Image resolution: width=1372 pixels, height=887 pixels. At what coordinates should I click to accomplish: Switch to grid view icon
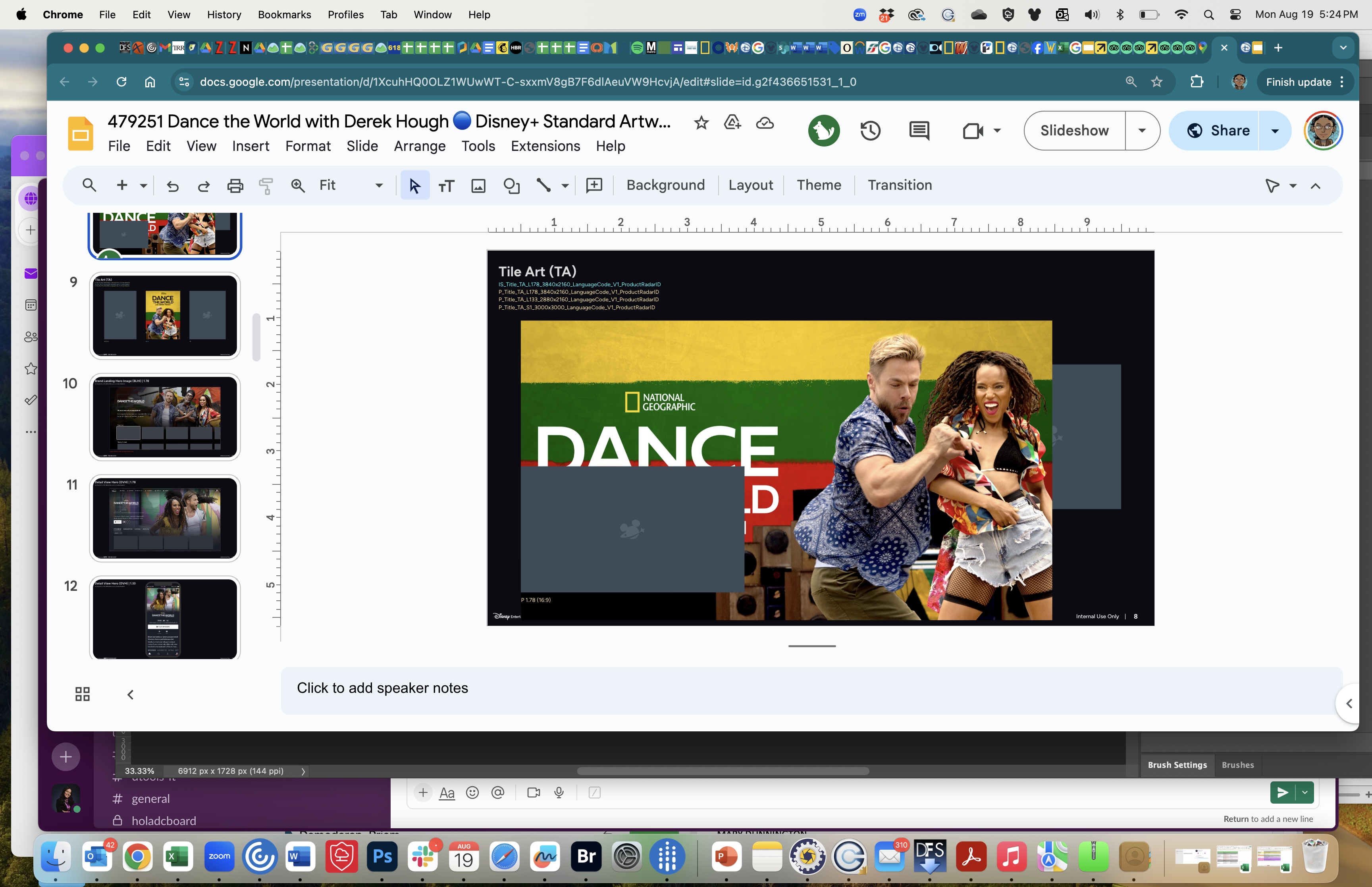click(x=82, y=694)
